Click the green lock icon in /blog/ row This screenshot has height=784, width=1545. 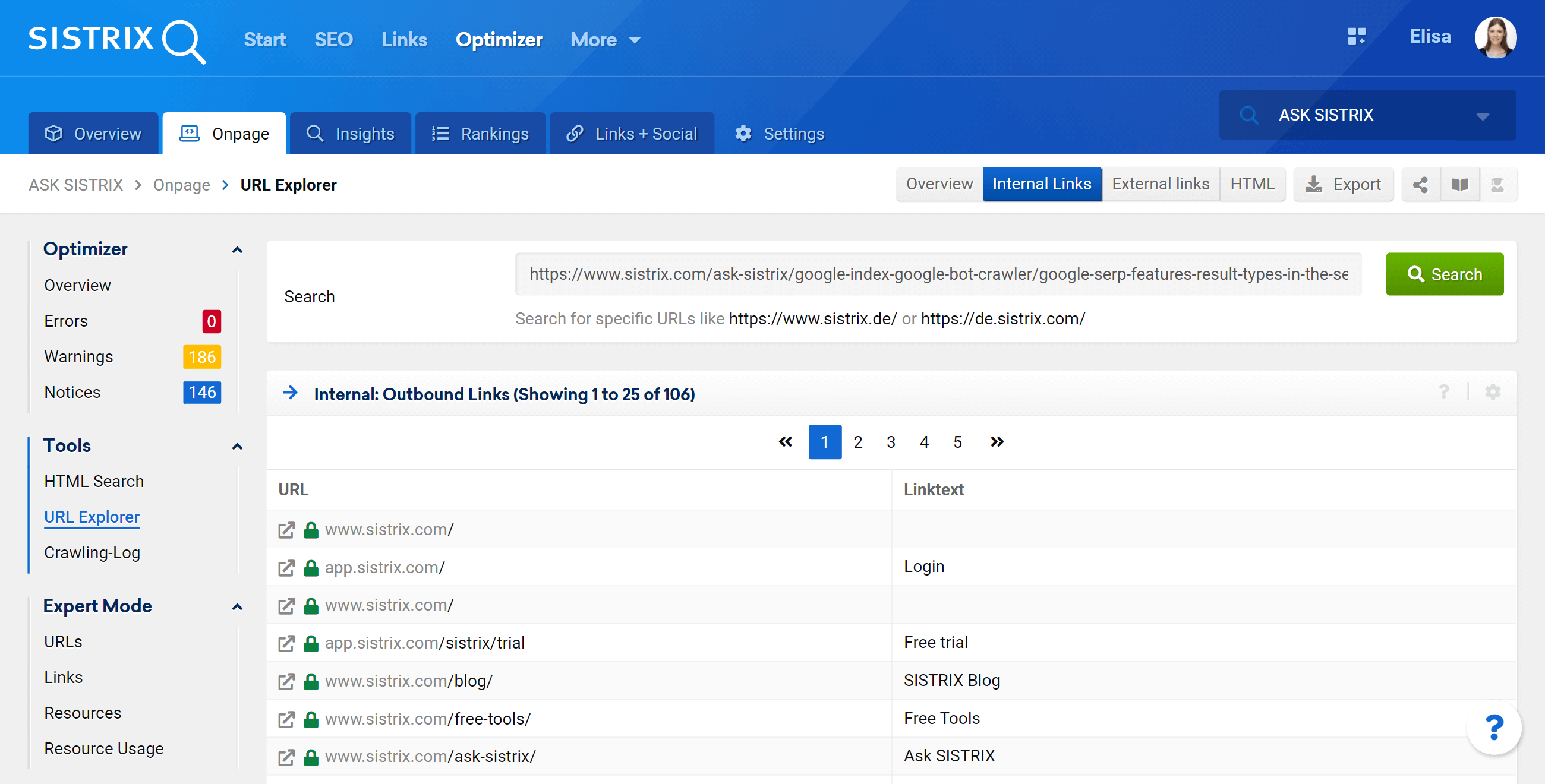(x=311, y=681)
